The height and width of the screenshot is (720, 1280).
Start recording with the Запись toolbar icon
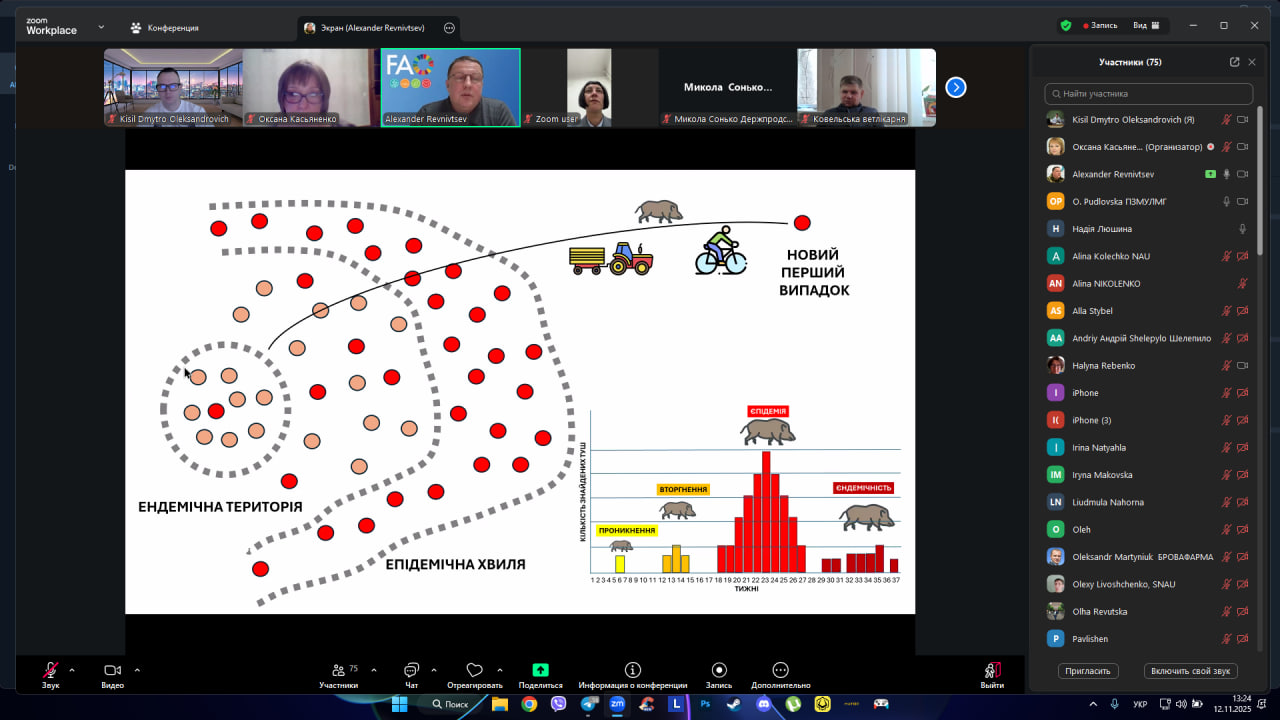pos(718,670)
